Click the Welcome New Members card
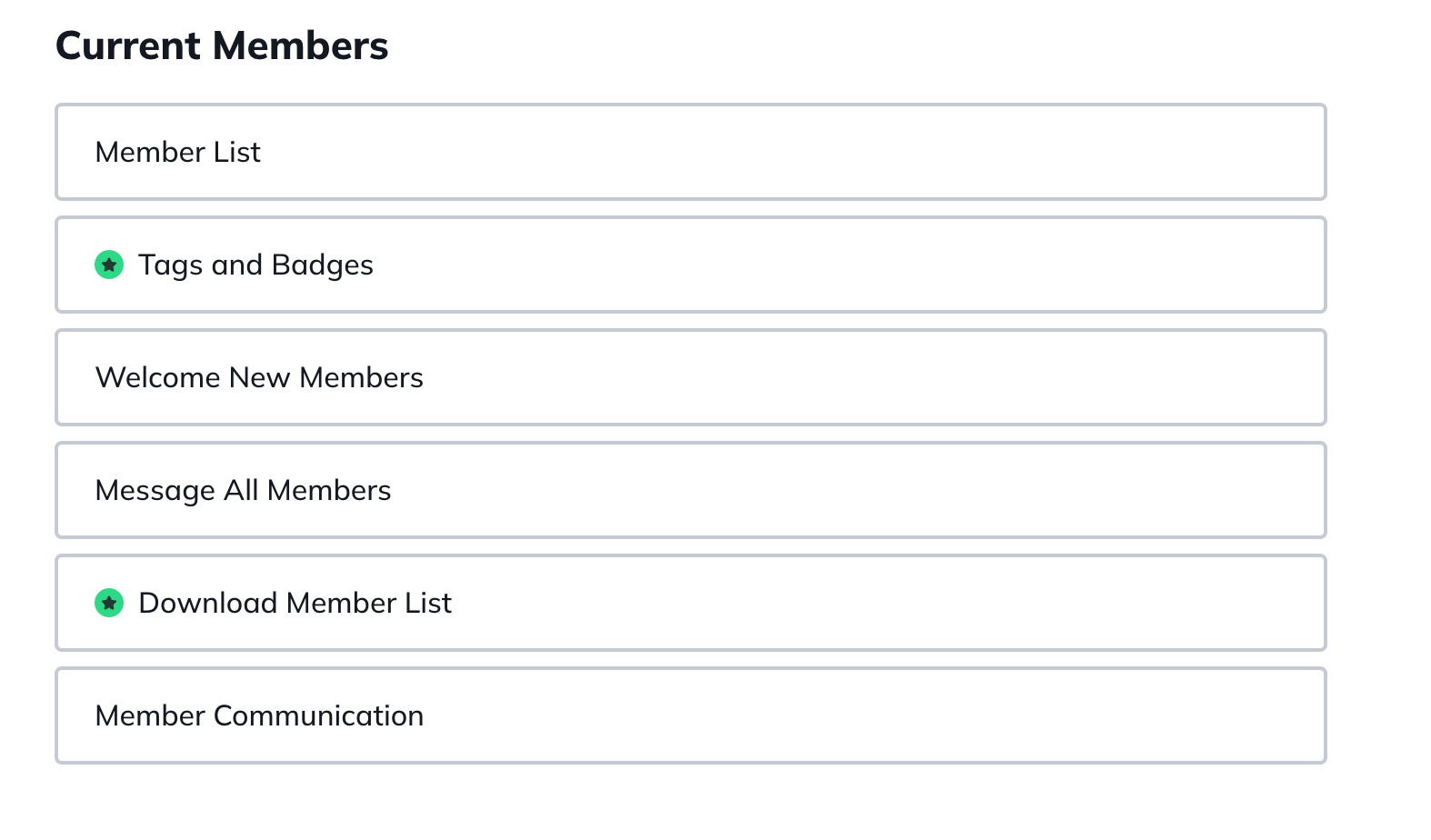1431x840 pixels. pos(691,377)
